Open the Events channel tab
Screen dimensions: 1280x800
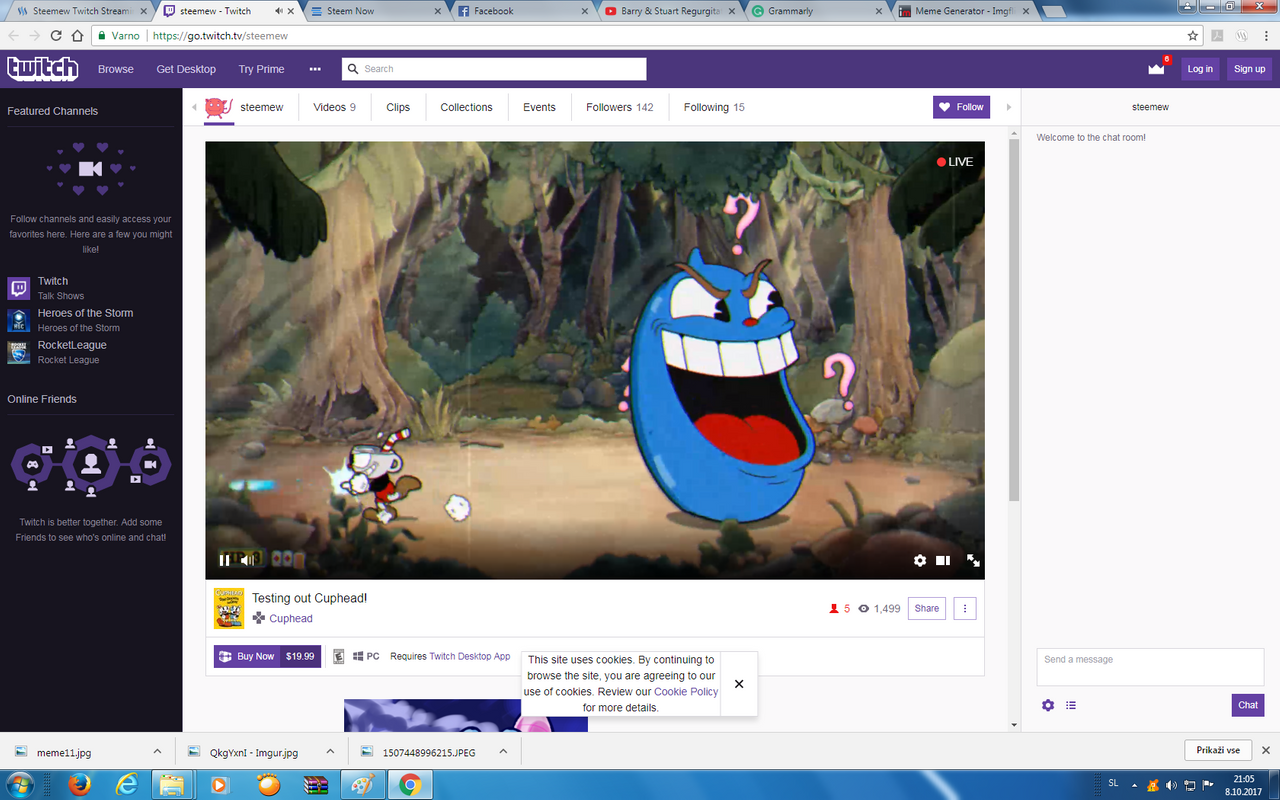(x=539, y=107)
